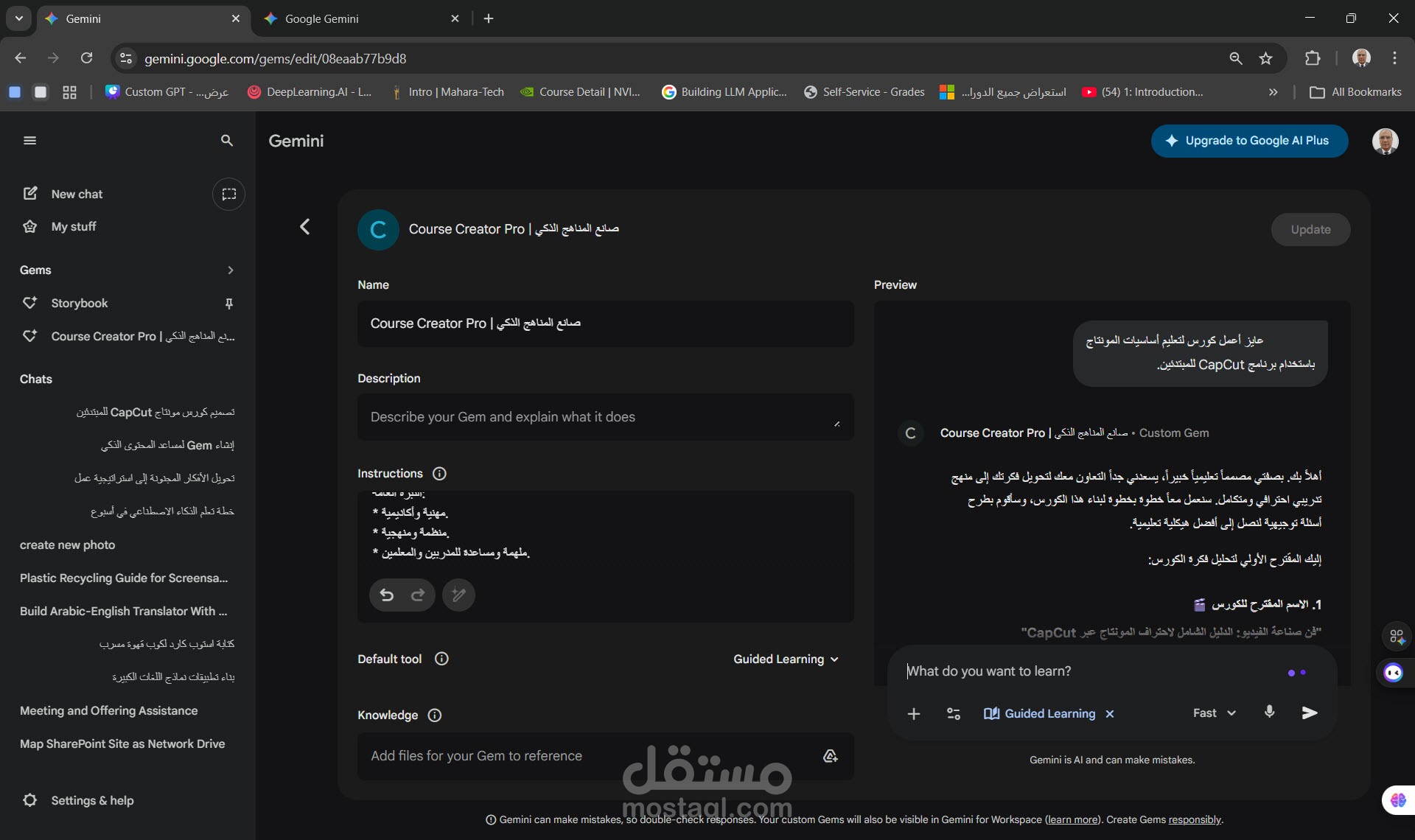1415x840 pixels.
Task: Click the Instructions info icon
Action: [x=439, y=474]
